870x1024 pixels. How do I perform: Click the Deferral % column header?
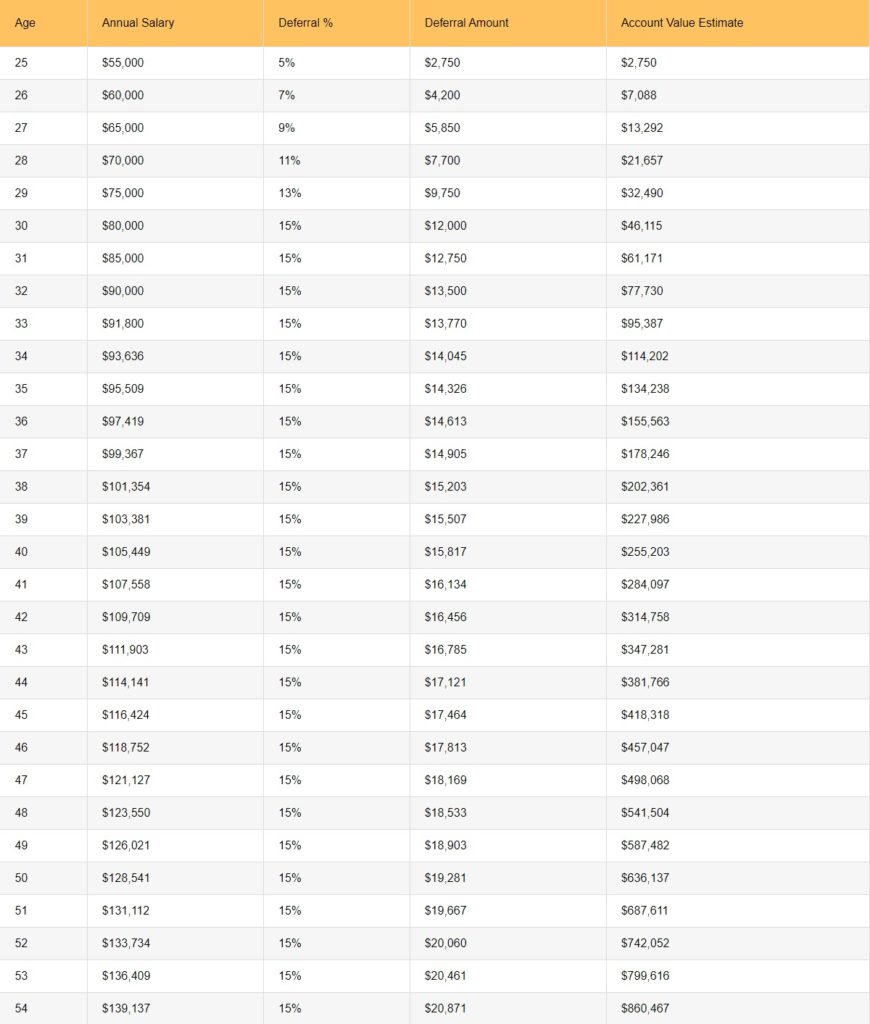[x=305, y=23]
